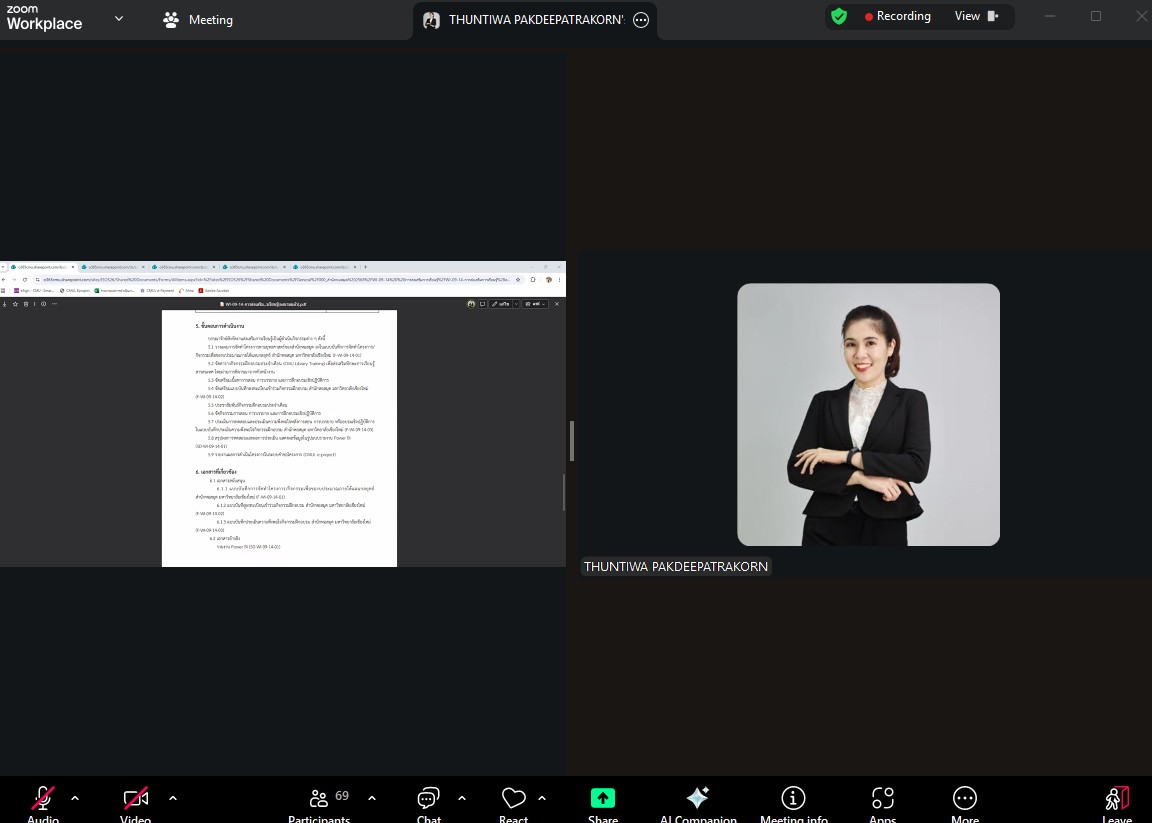Open the Apps panel

coord(882,800)
